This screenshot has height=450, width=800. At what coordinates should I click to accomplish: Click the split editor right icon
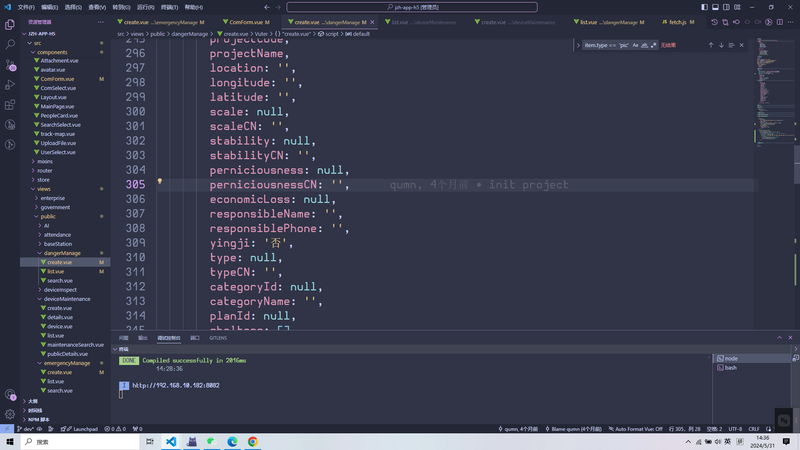[780, 22]
